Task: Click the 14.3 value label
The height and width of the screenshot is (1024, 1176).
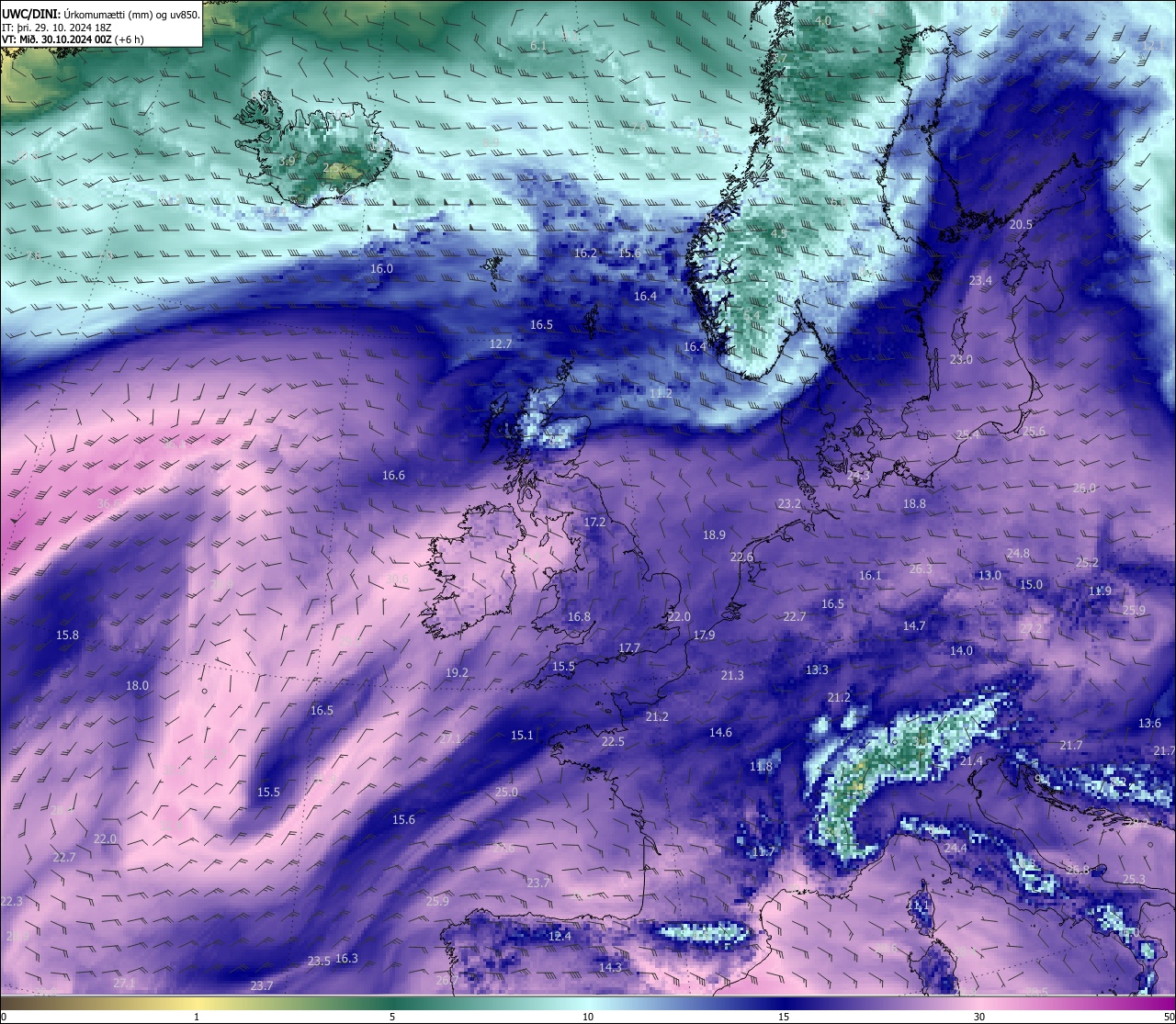Action: click(x=610, y=967)
